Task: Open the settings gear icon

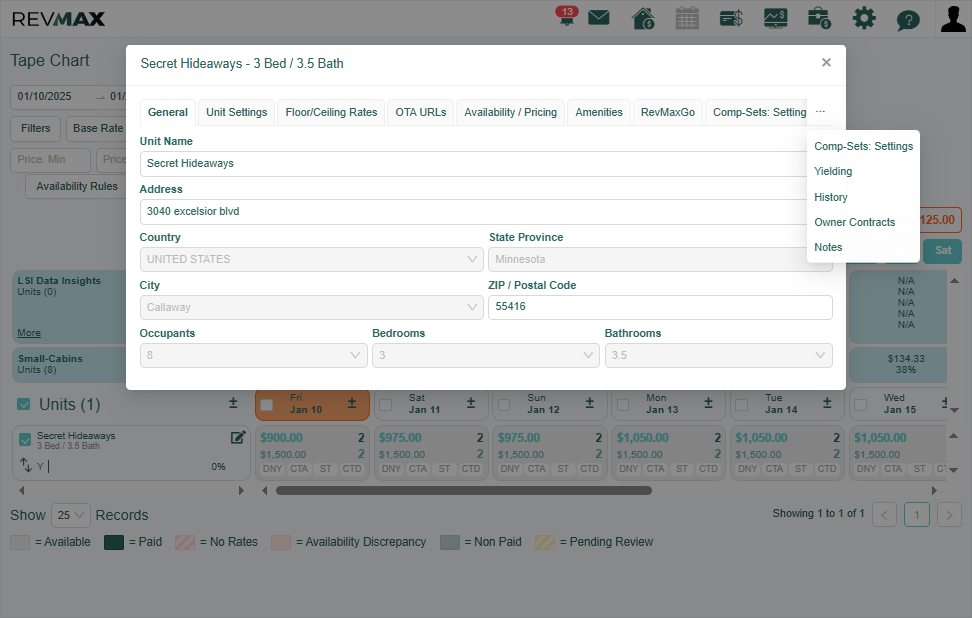Action: (x=864, y=18)
